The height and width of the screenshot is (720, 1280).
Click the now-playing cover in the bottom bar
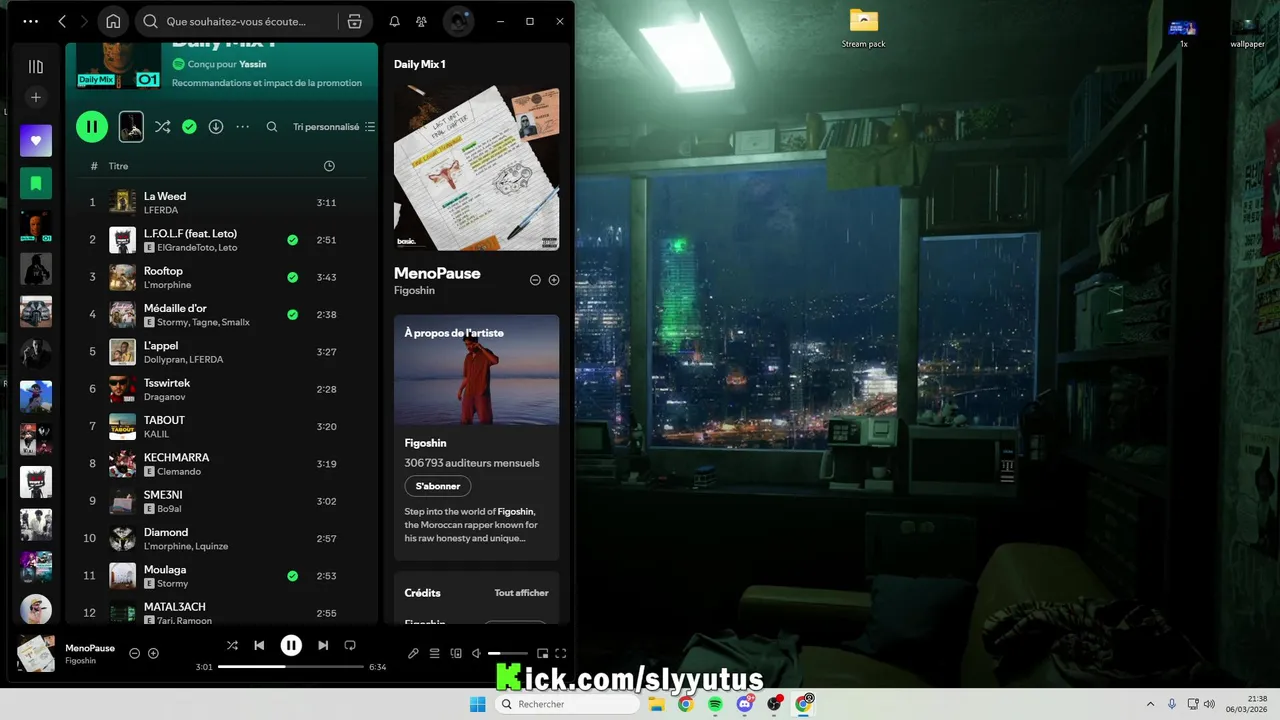[x=36, y=653]
